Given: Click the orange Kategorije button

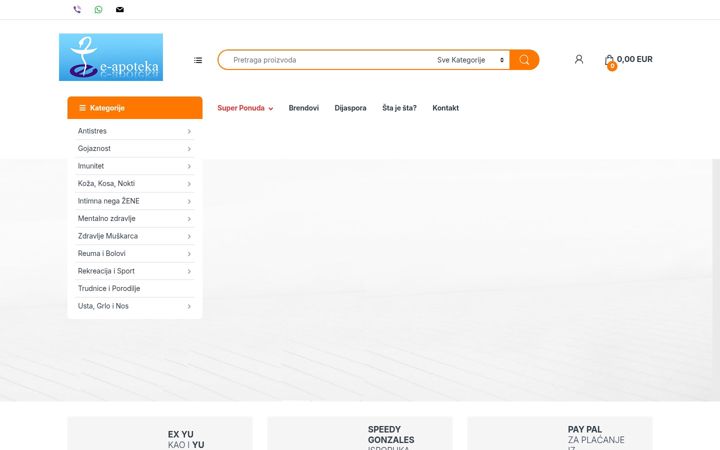Looking at the screenshot, I should [135, 107].
